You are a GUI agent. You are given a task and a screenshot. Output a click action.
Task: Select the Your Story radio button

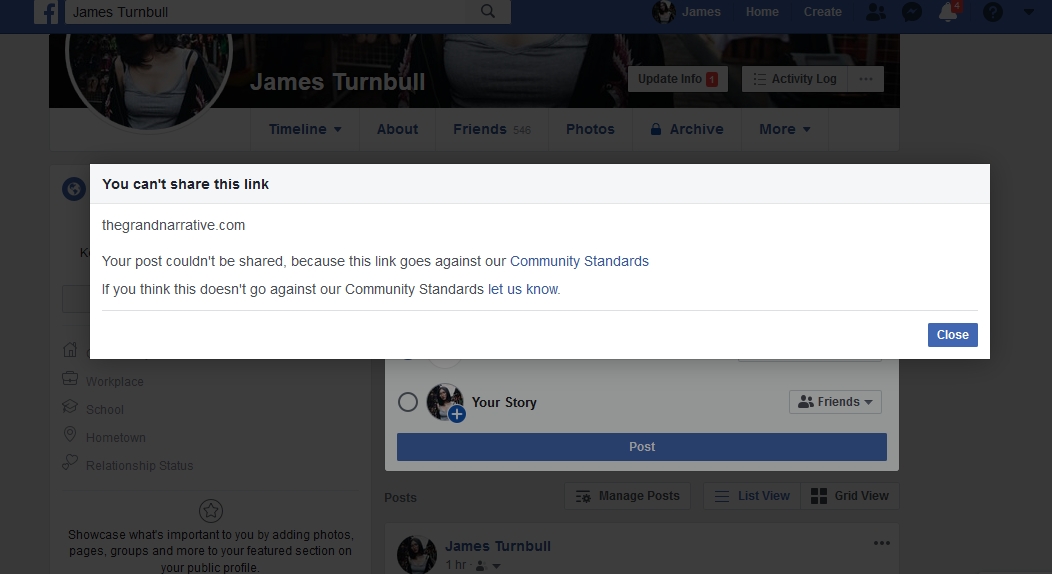click(x=407, y=402)
